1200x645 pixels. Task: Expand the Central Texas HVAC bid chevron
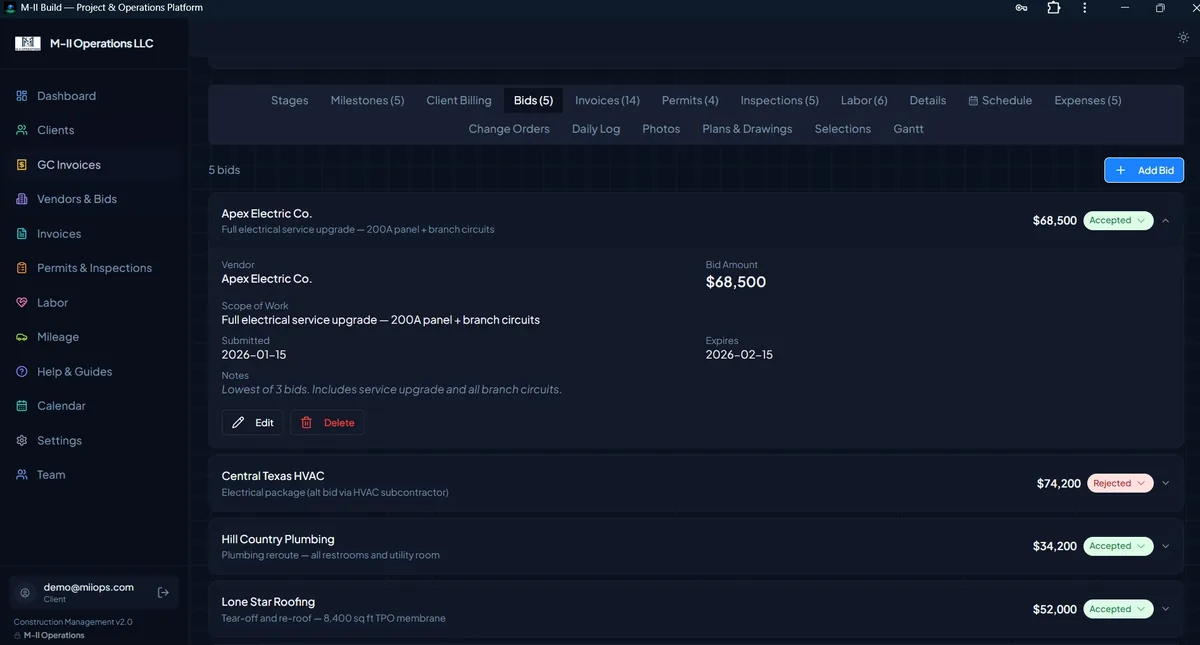pos(1166,483)
